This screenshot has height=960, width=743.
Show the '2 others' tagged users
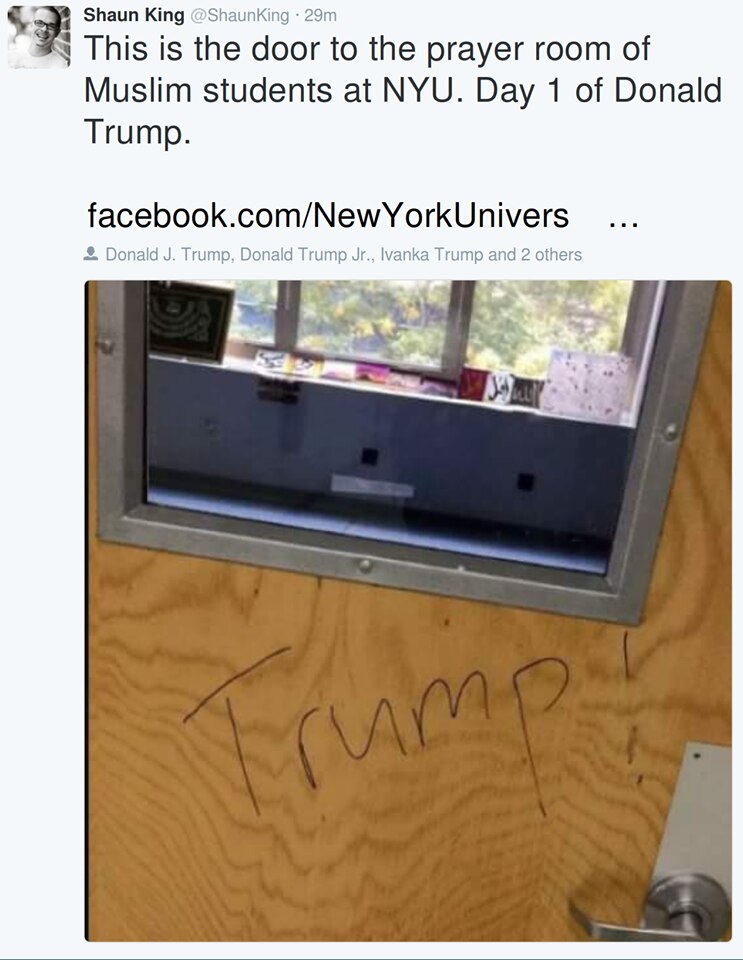551,254
